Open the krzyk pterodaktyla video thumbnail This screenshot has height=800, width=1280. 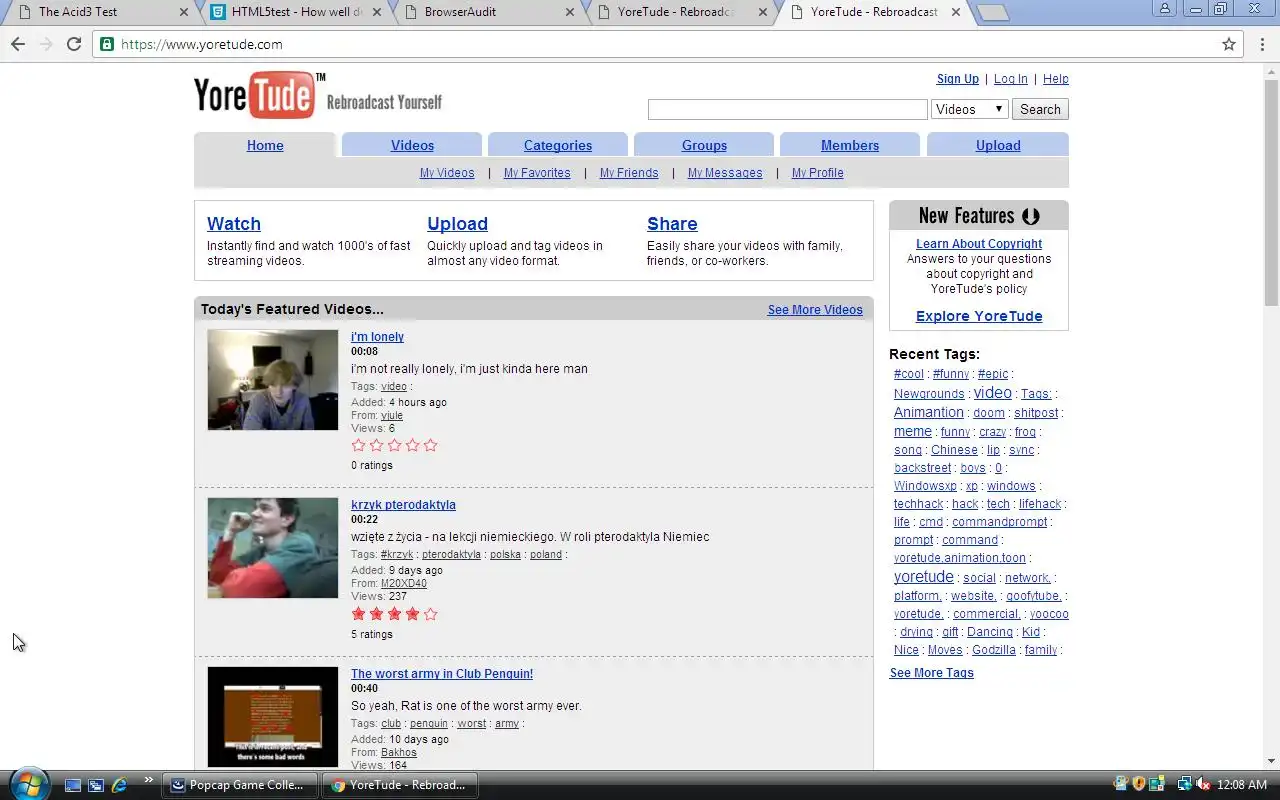pos(273,548)
